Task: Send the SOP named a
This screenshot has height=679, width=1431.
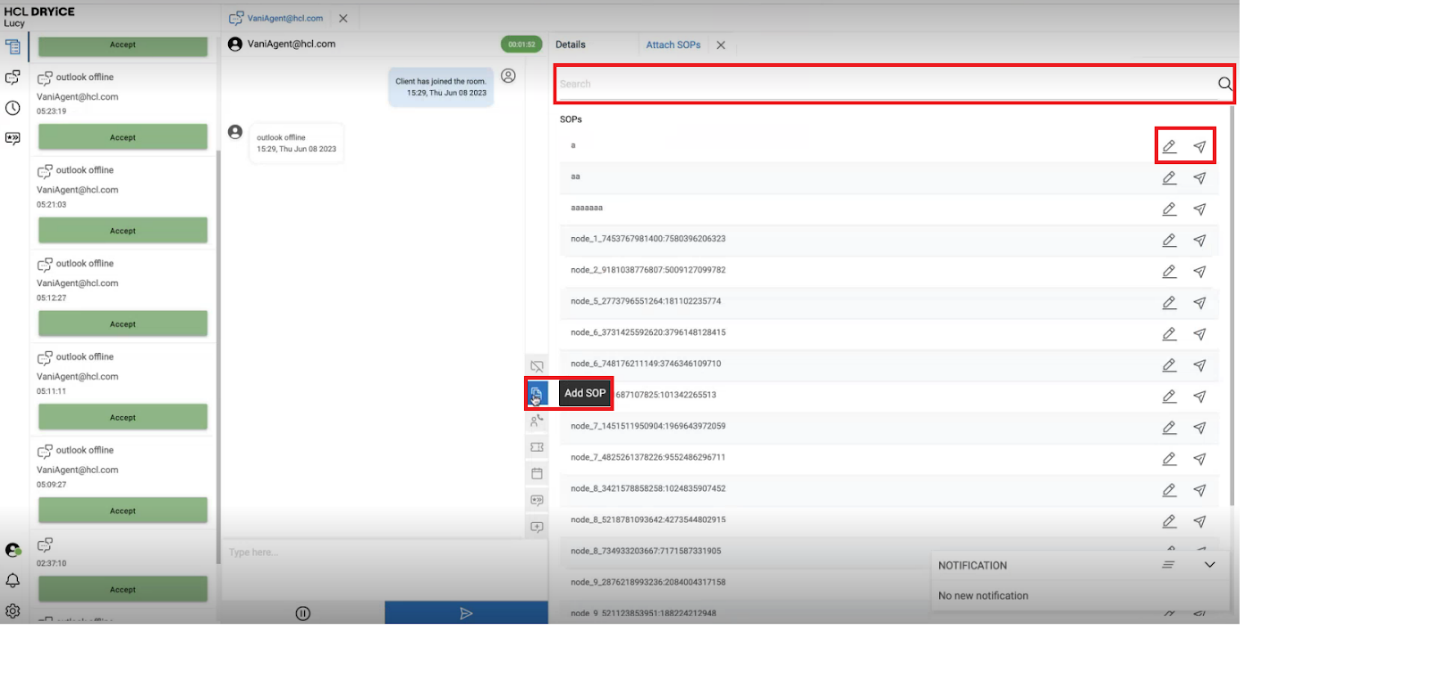Action: coord(1200,147)
